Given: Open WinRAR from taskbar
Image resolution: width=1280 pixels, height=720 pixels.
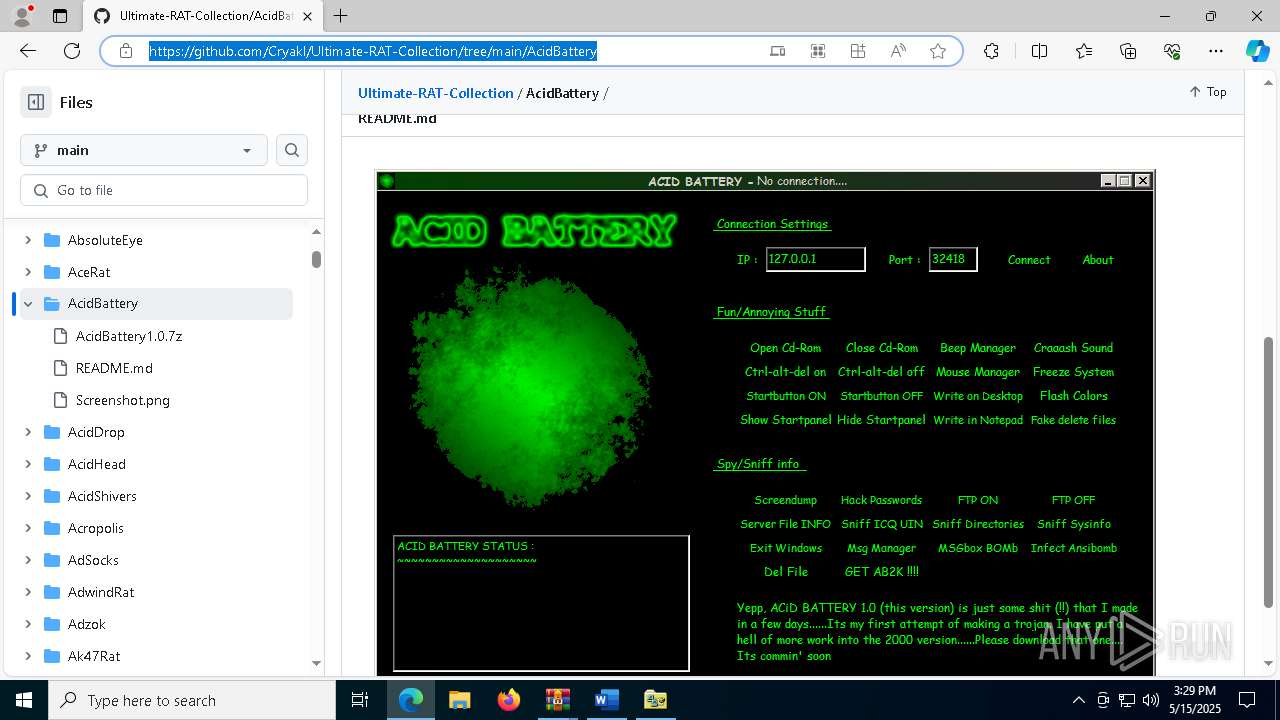Looking at the screenshot, I should [x=557, y=700].
